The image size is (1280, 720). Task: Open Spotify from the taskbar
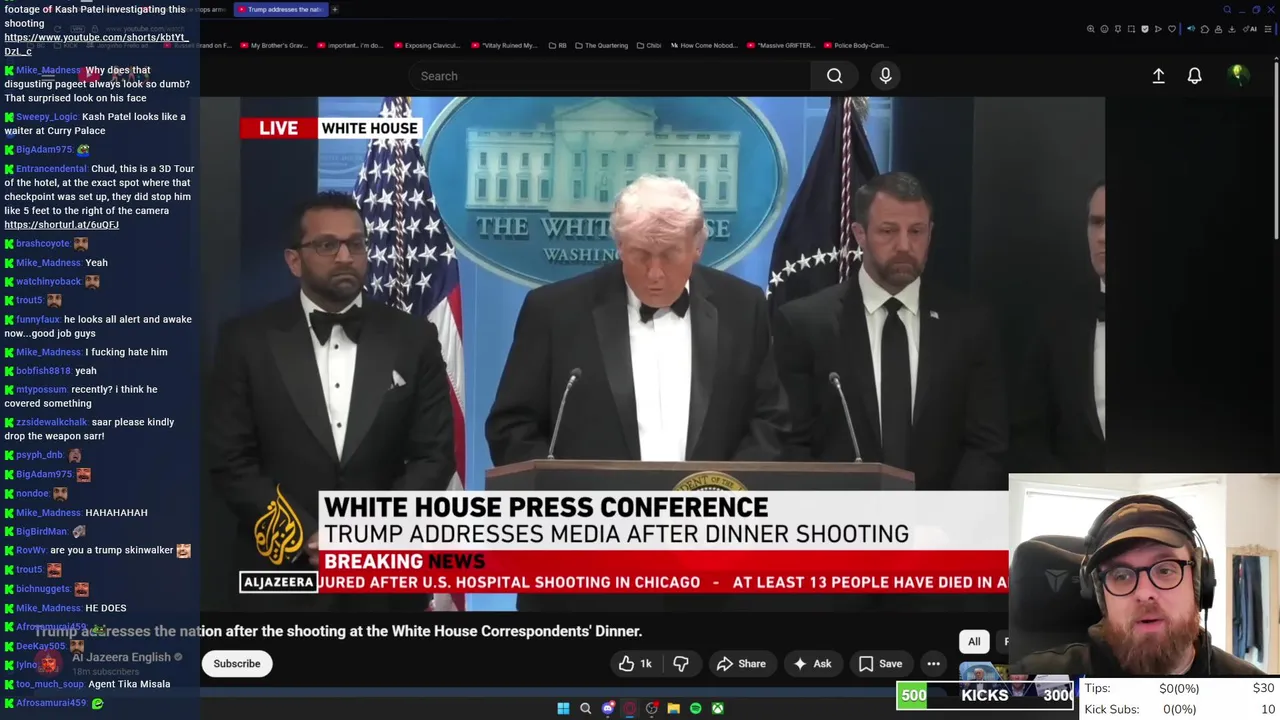(x=695, y=708)
